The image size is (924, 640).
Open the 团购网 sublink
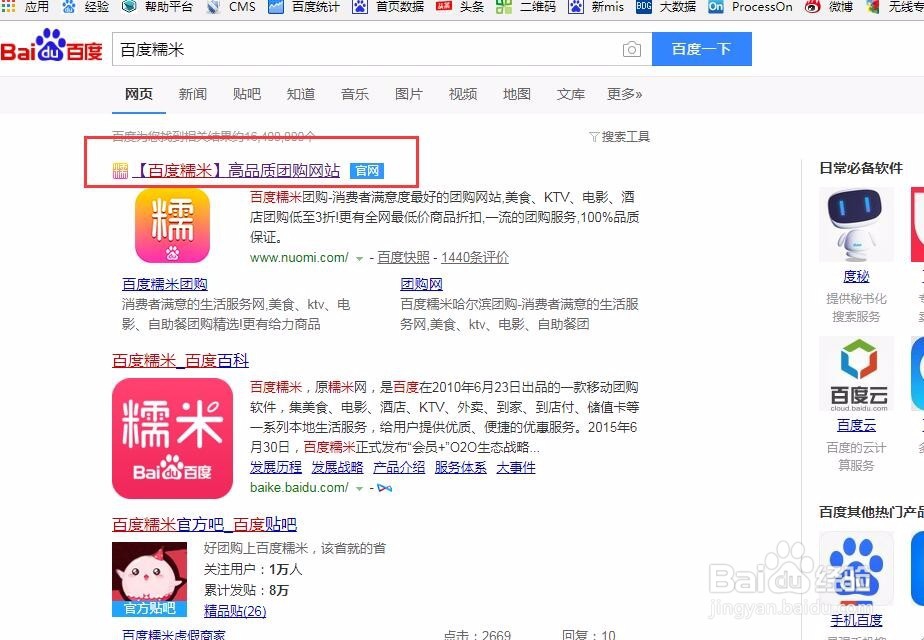(x=421, y=284)
